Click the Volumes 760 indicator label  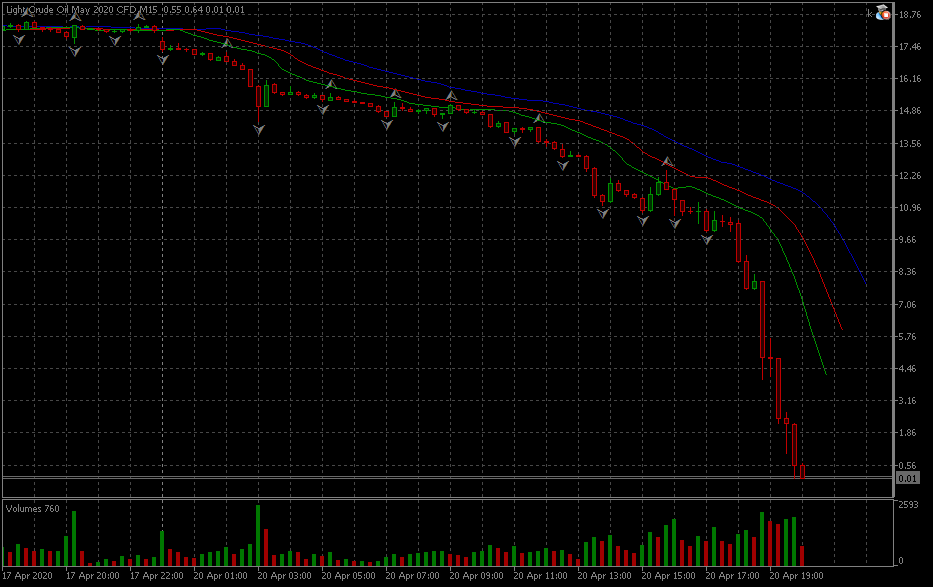(x=33, y=509)
